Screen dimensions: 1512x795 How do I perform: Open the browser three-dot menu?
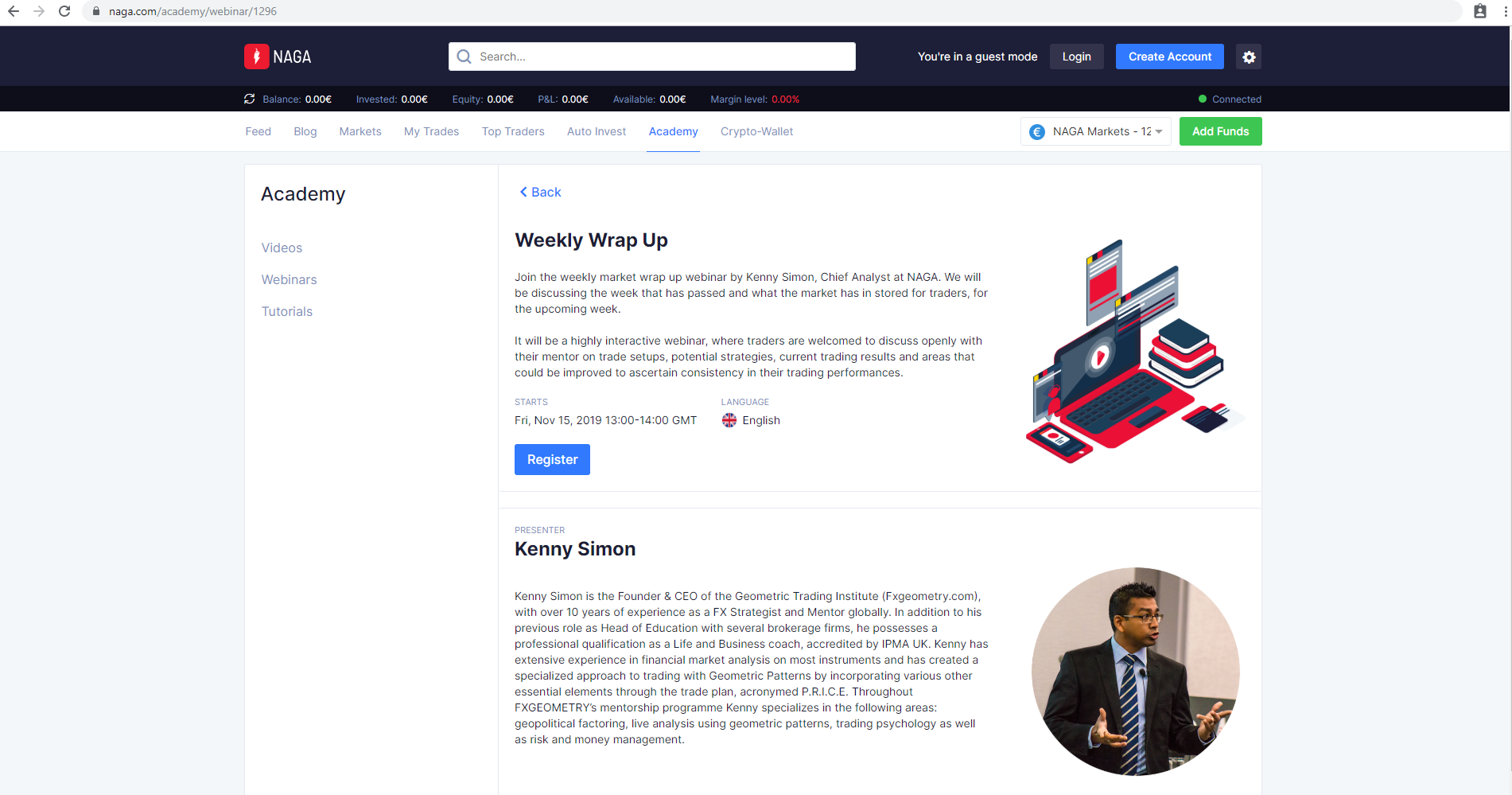point(1505,11)
